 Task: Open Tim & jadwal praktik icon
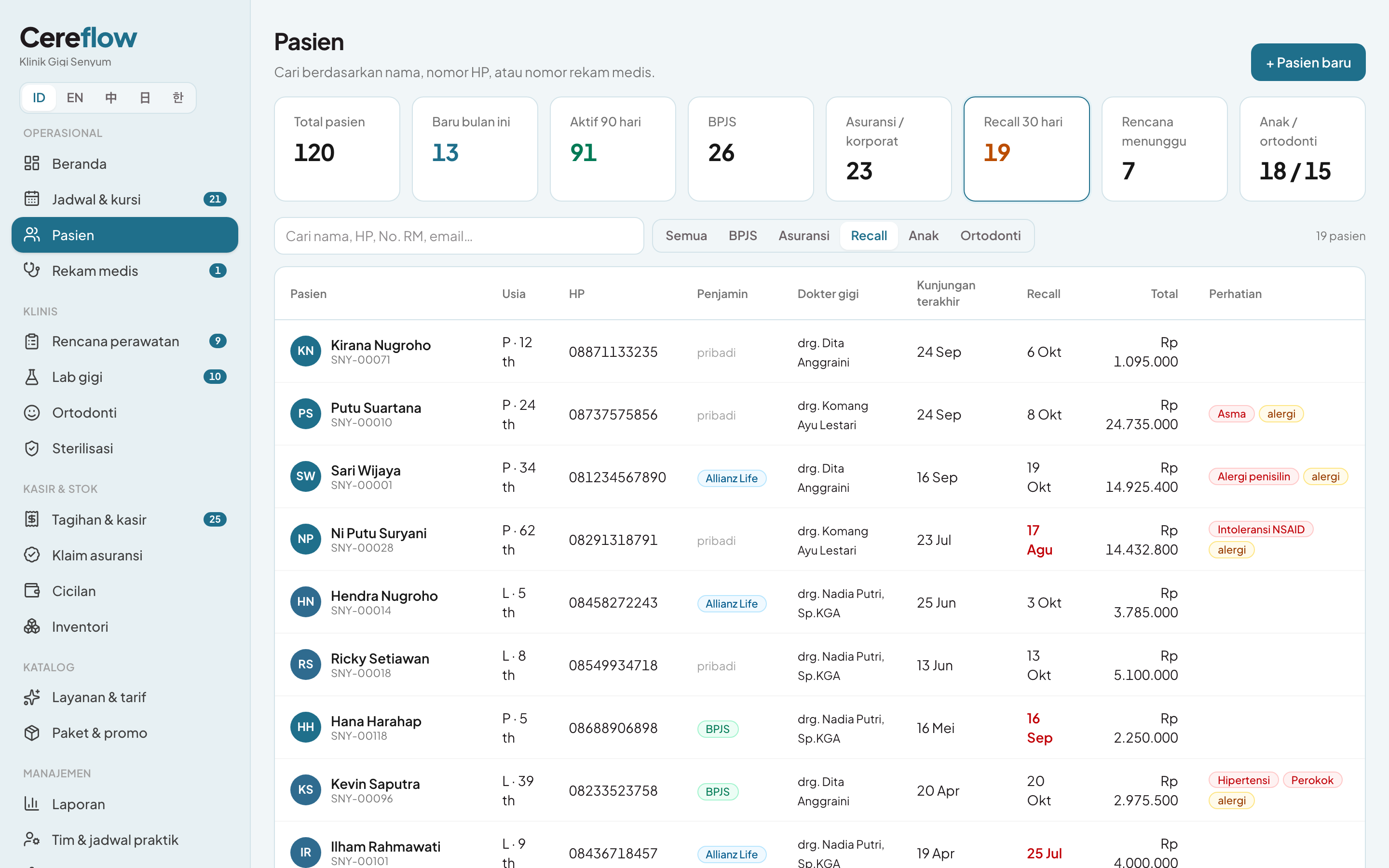[x=31, y=840]
